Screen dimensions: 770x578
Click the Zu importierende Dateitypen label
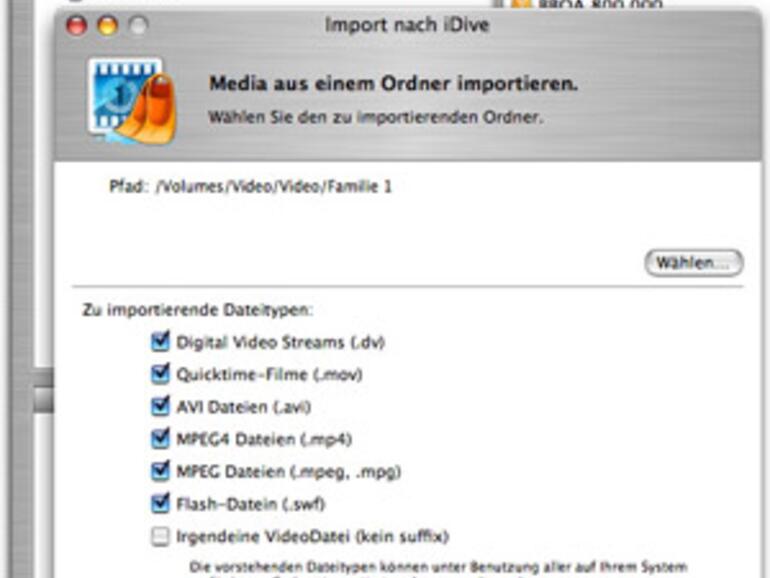point(197,310)
